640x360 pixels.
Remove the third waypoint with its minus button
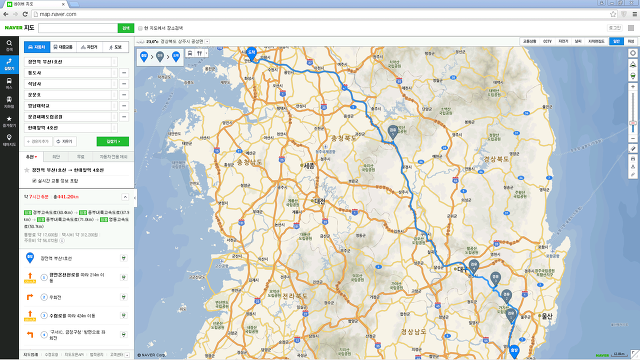(x=124, y=84)
